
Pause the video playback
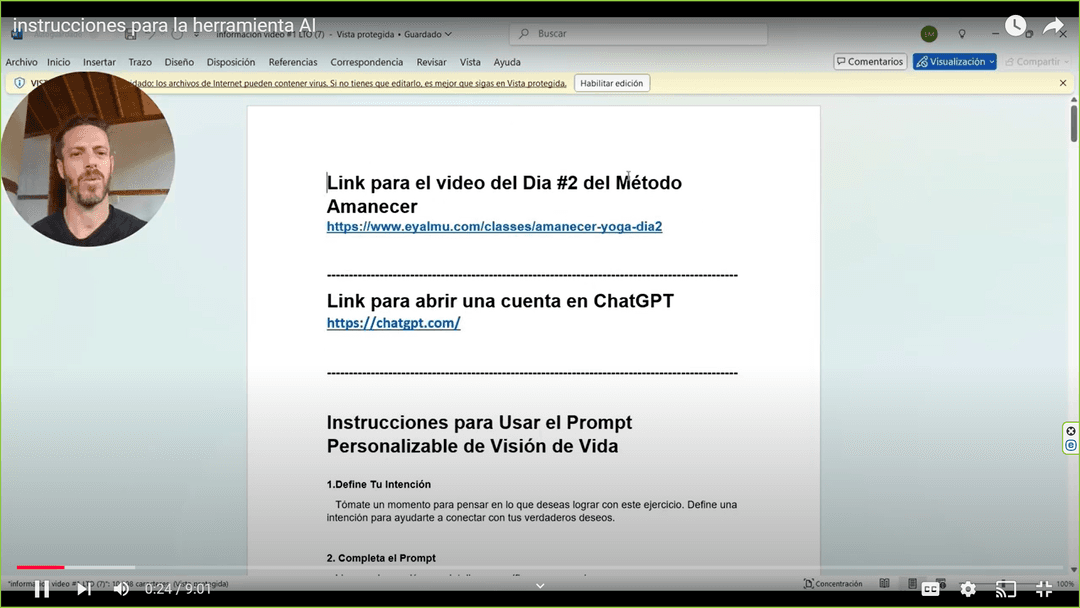click(41, 589)
